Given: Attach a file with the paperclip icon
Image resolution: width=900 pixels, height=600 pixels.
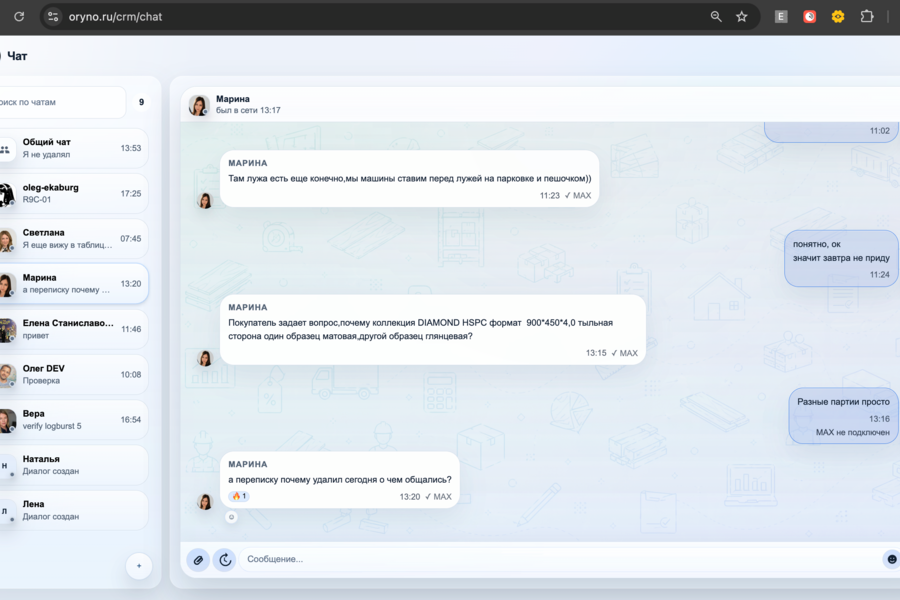Looking at the screenshot, I should pyautogui.click(x=198, y=560).
